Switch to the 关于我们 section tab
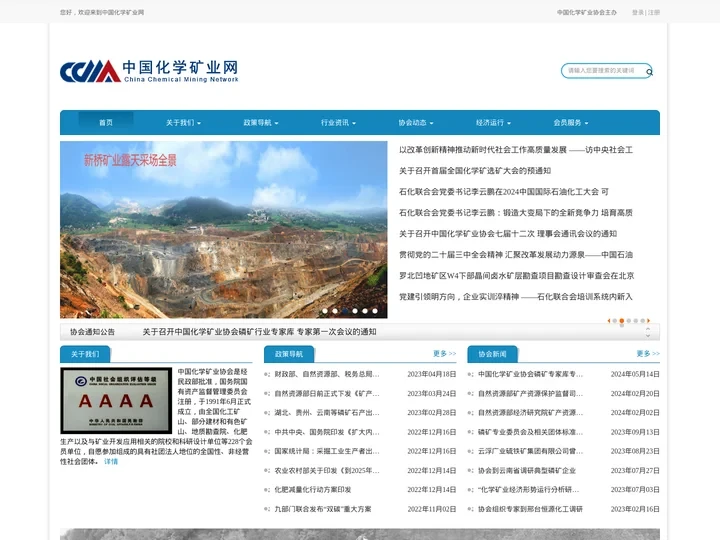720x540 pixels. [85, 354]
